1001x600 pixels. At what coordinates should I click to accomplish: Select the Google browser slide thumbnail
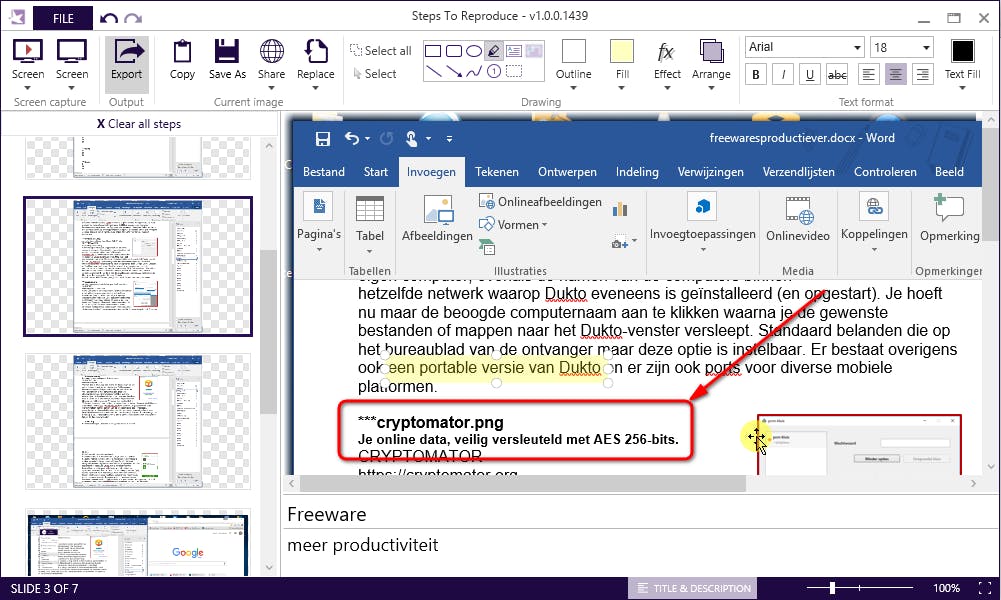139,543
